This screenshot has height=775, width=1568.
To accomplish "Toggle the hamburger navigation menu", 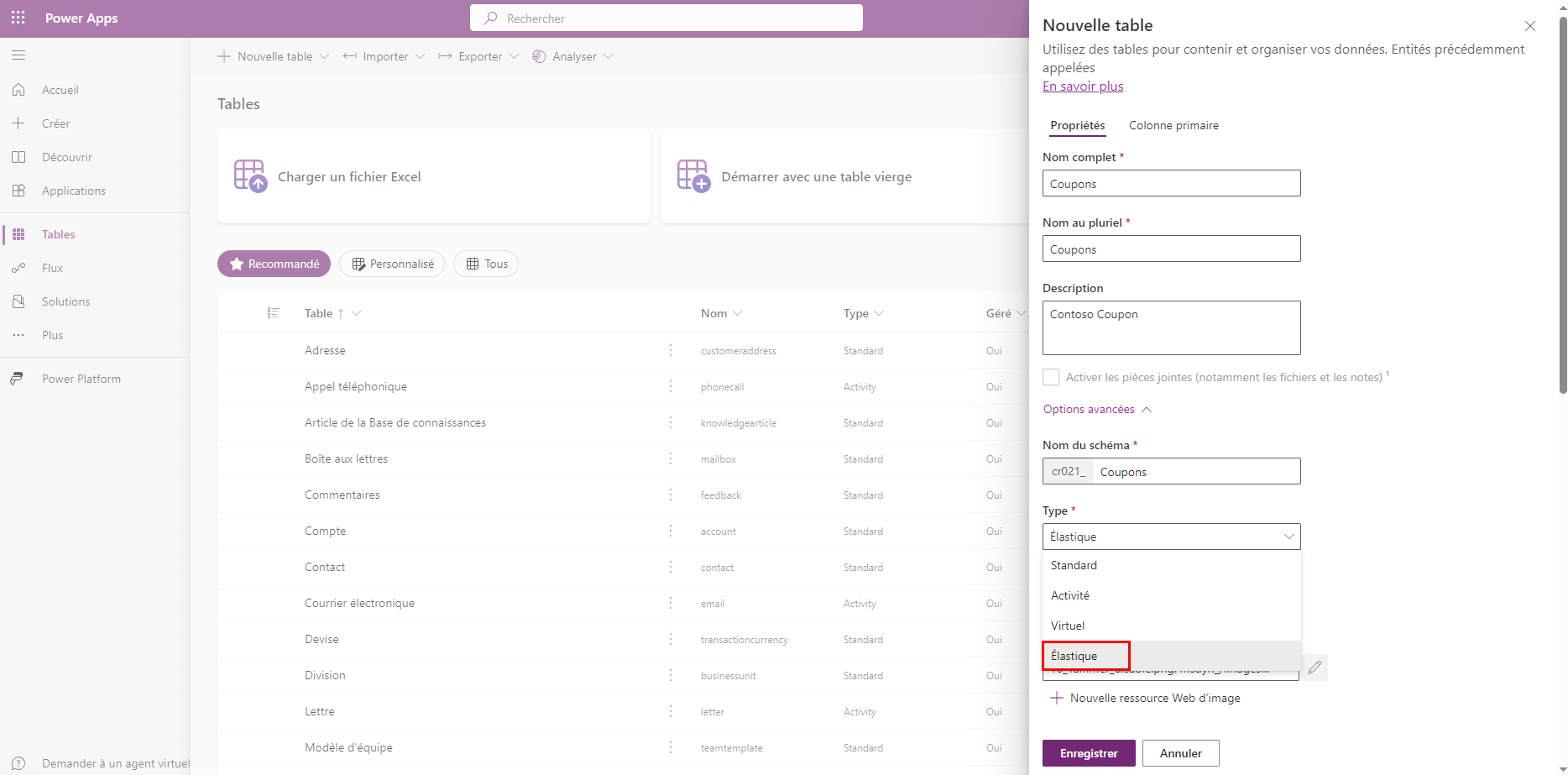I will (18, 55).
